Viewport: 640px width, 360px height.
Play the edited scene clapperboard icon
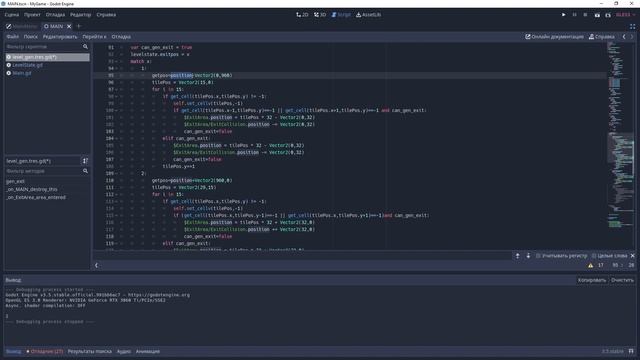point(597,15)
